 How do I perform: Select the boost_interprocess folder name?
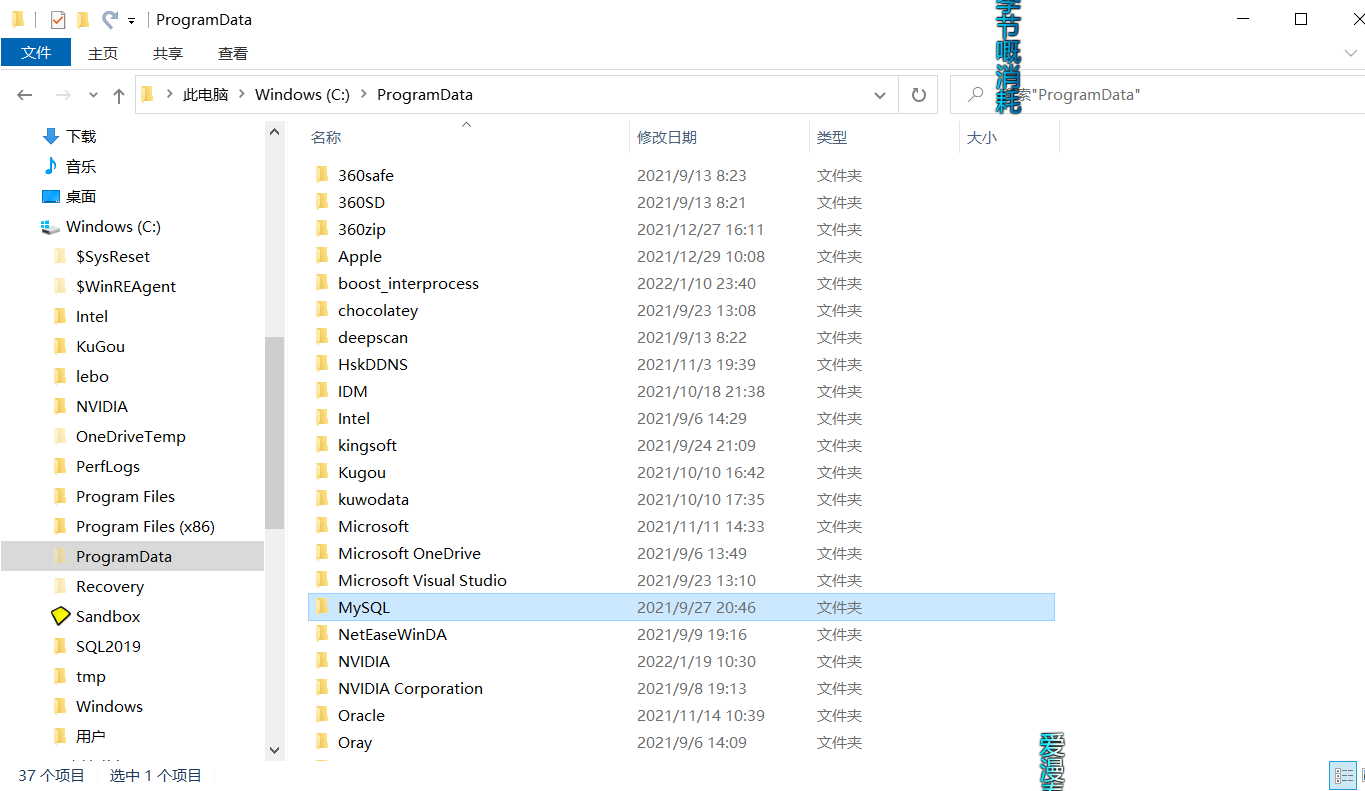point(408,283)
